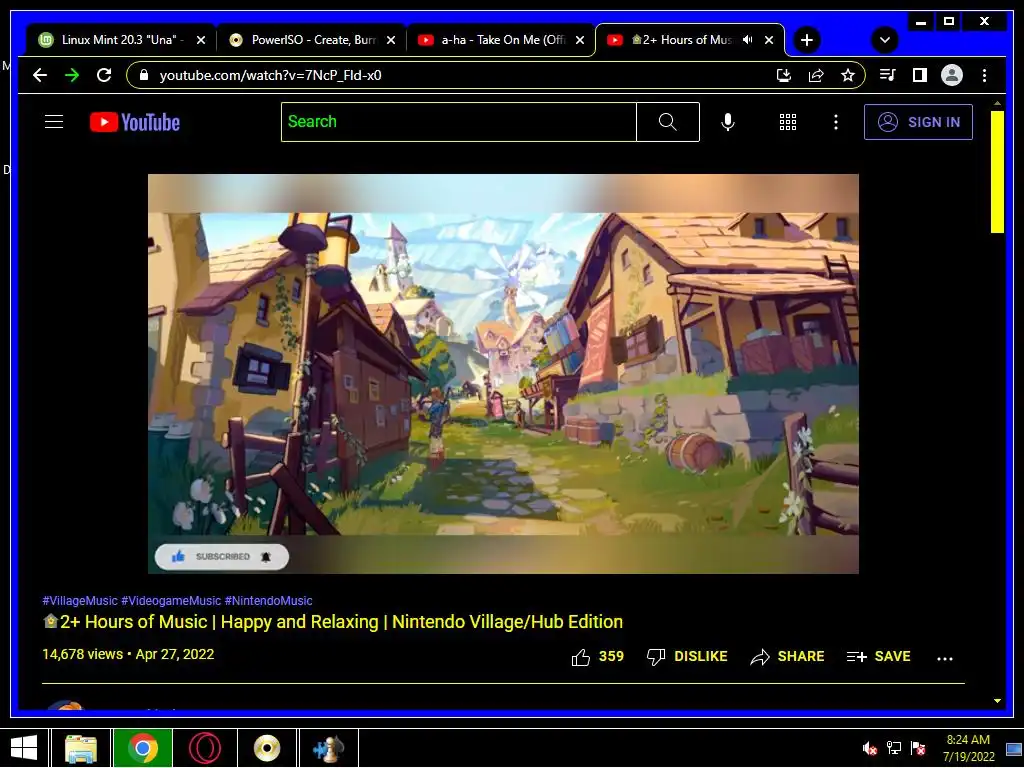The width and height of the screenshot is (1024, 768).
Task: Click the video player to pause
Action: click(503, 374)
